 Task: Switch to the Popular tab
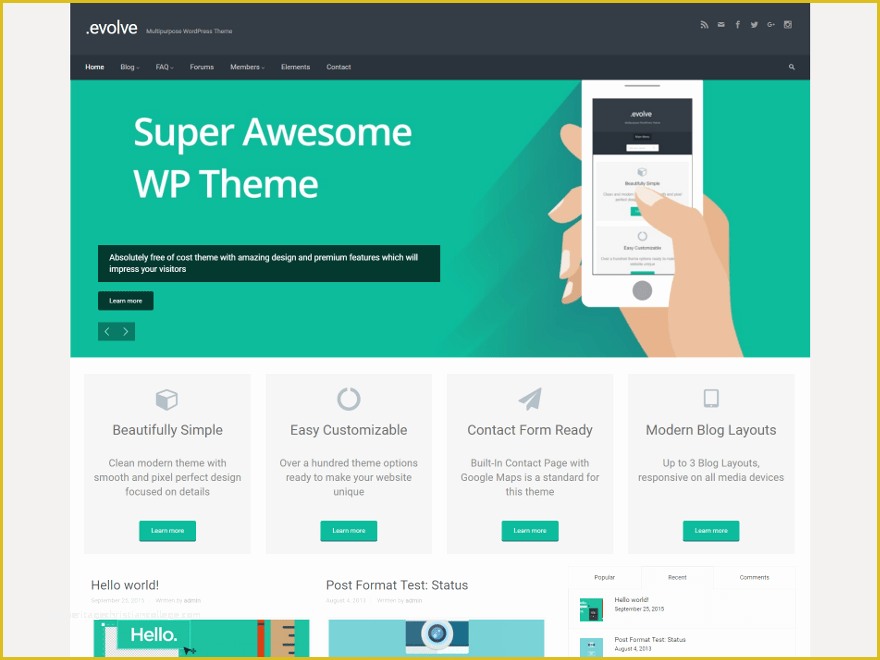click(604, 578)
